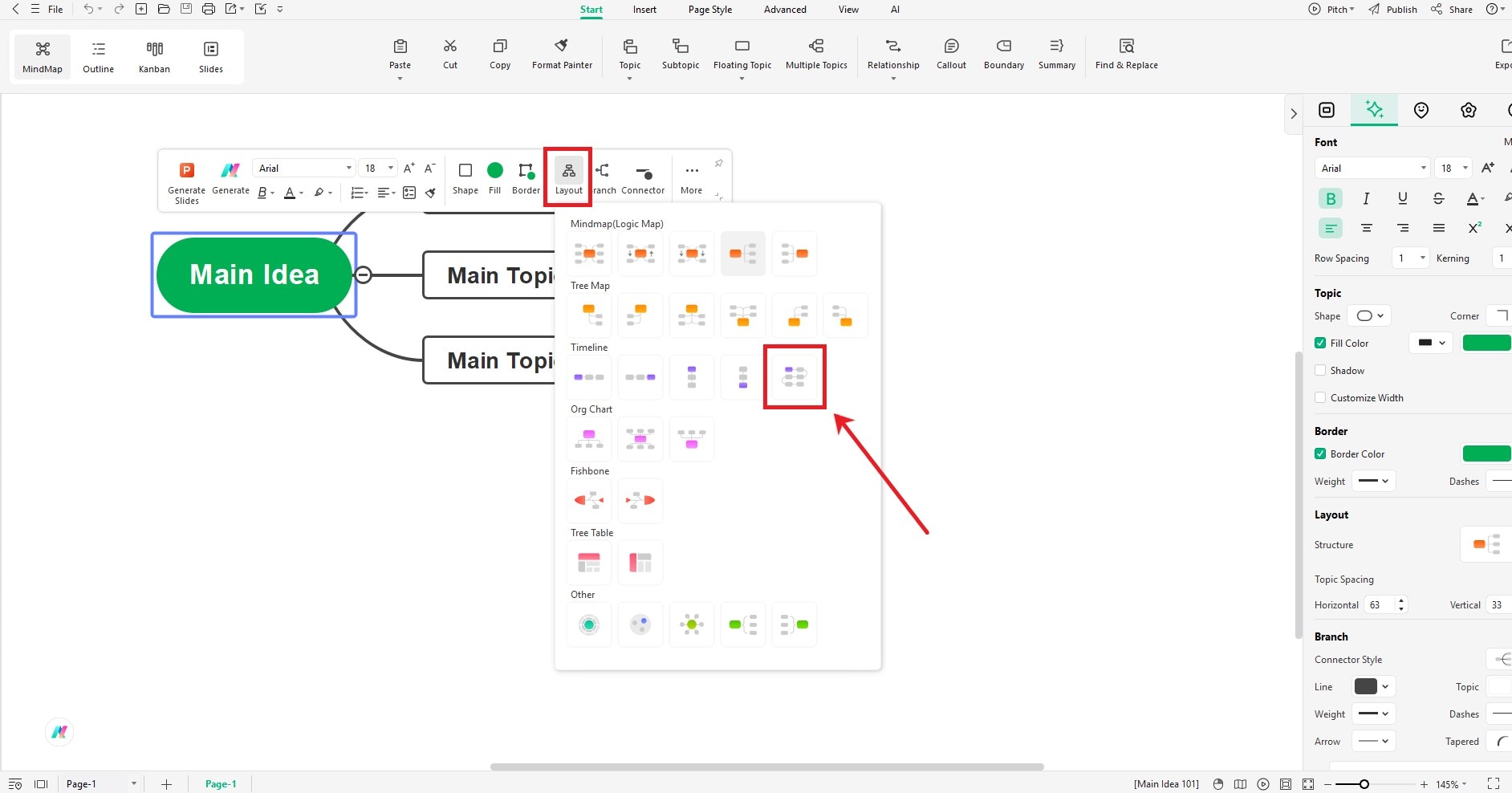The image size is (1512, 793).
Task: Open Border Weight dropdown
Action: pyautogui.click(x=1374, y=481)
